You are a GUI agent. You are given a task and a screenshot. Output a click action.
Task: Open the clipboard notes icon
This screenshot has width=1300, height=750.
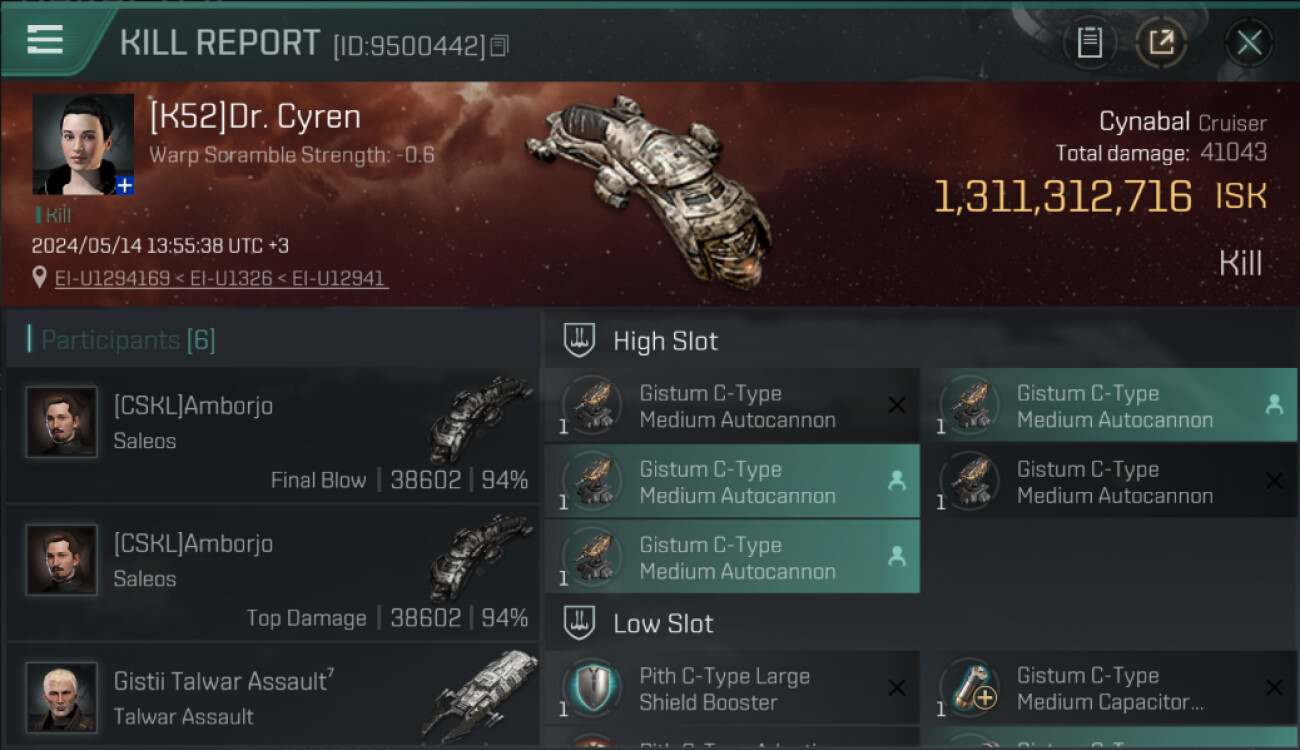pos(1089,42)
